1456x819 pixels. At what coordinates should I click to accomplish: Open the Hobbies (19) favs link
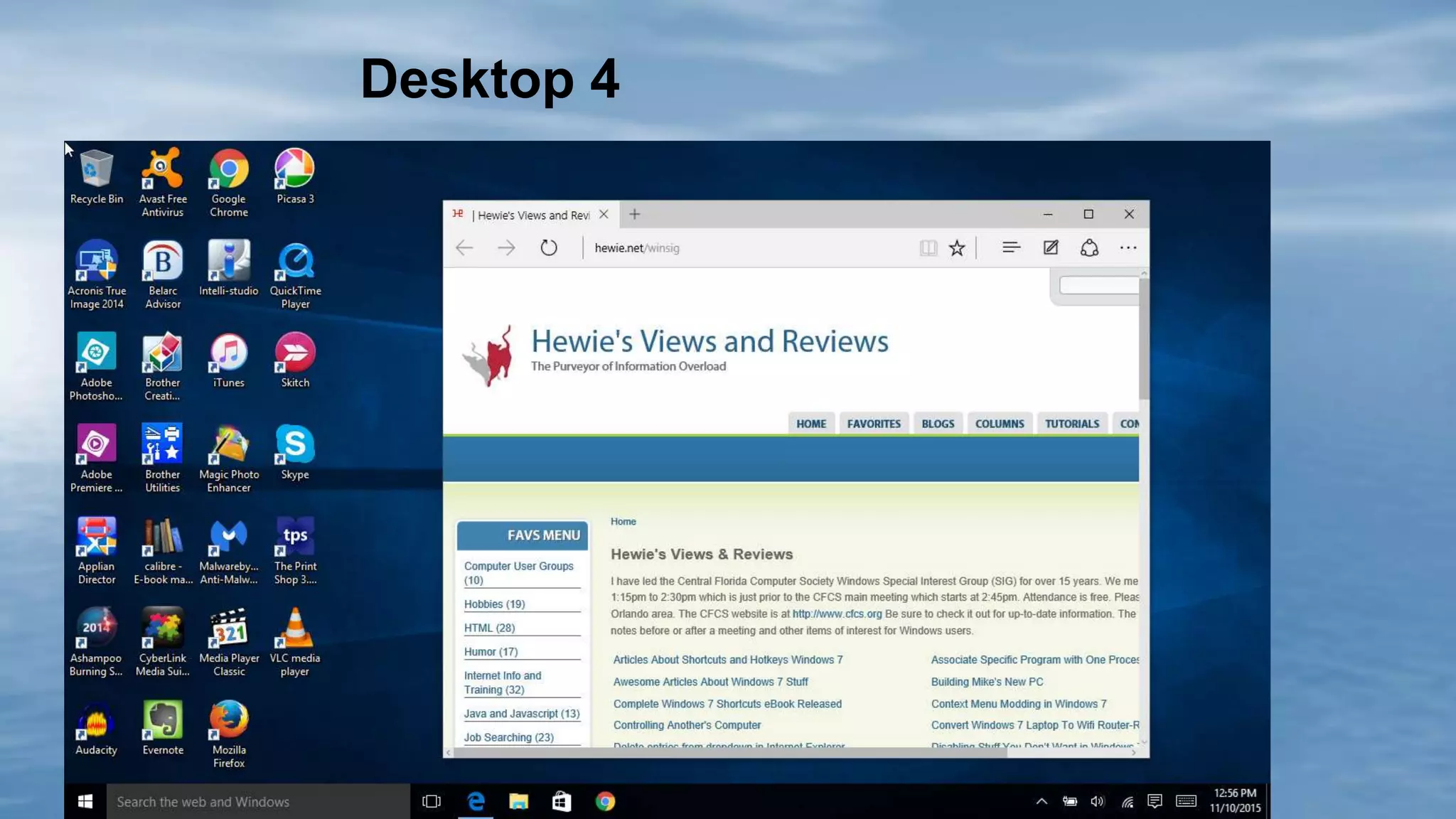[494, 604]
